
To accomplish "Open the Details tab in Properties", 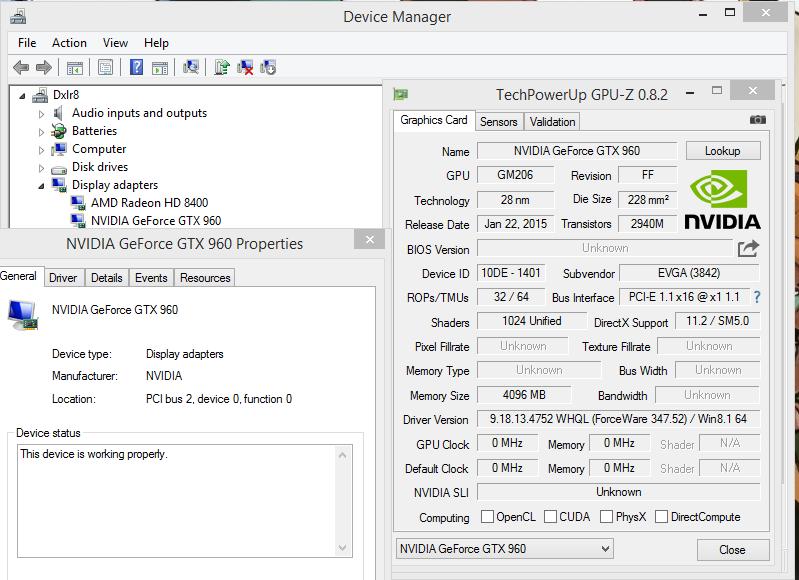I will [x=106, y=278].
